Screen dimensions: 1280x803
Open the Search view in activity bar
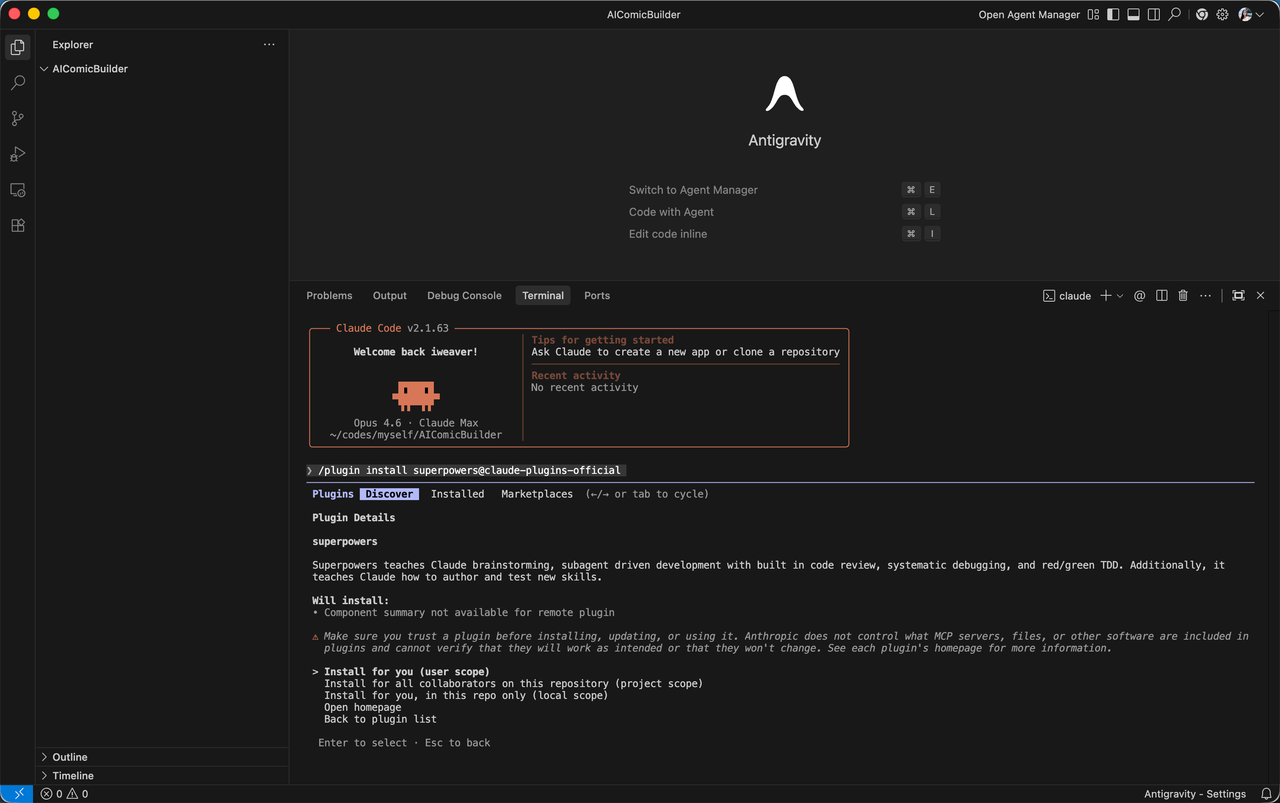(17, 83)
